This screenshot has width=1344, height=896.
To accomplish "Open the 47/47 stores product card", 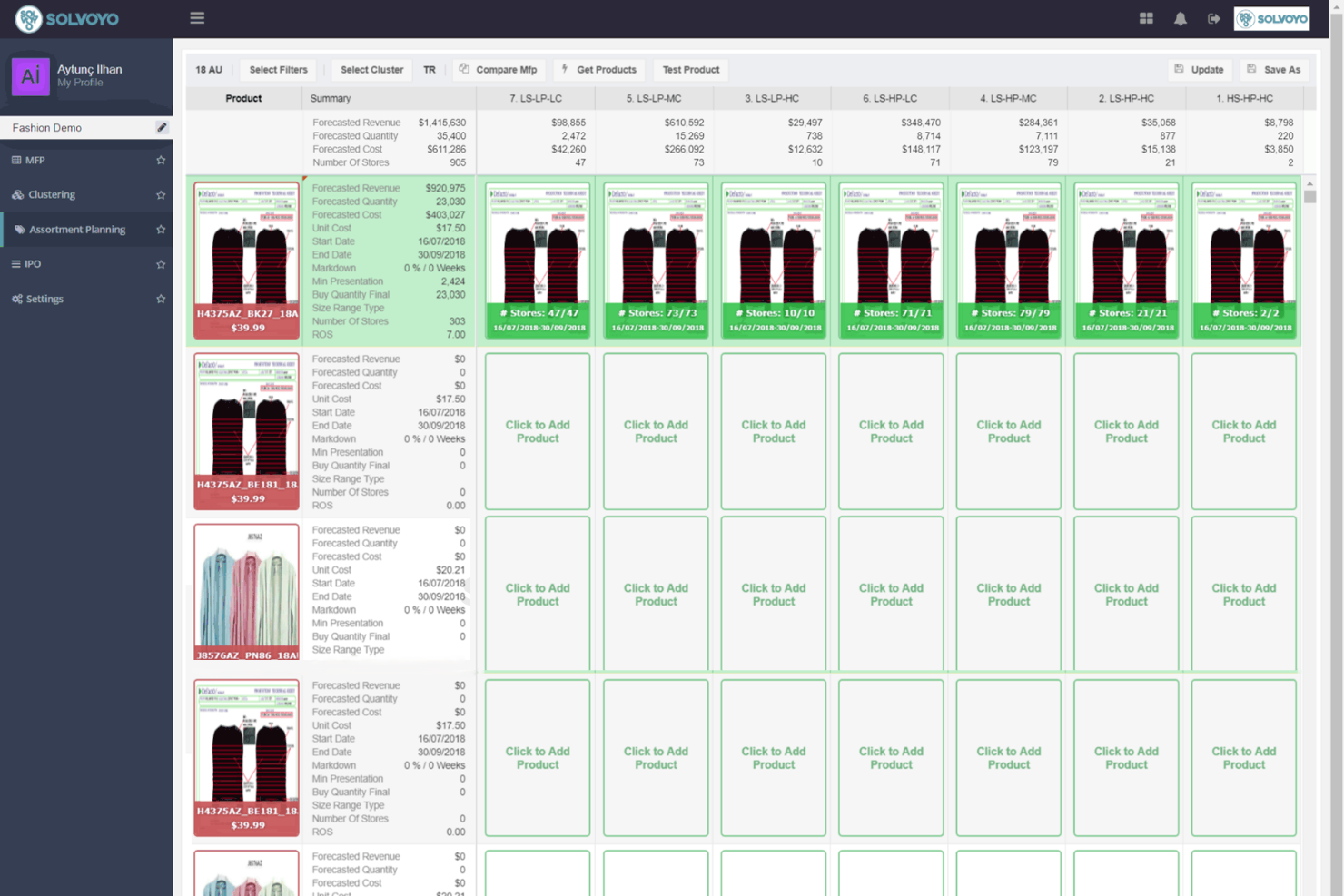I will click(x=538, y=261).
